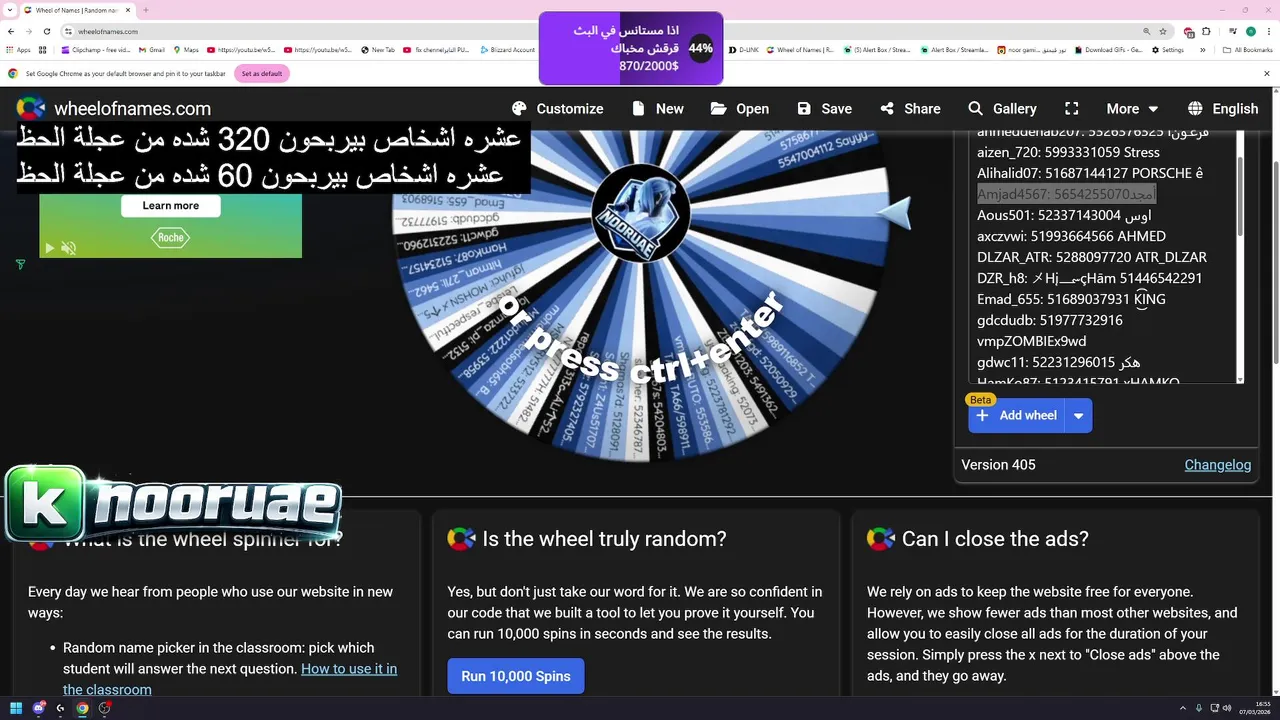Open the Maps bookmark
Screen dimensions: 1280x720
point(186,50)
